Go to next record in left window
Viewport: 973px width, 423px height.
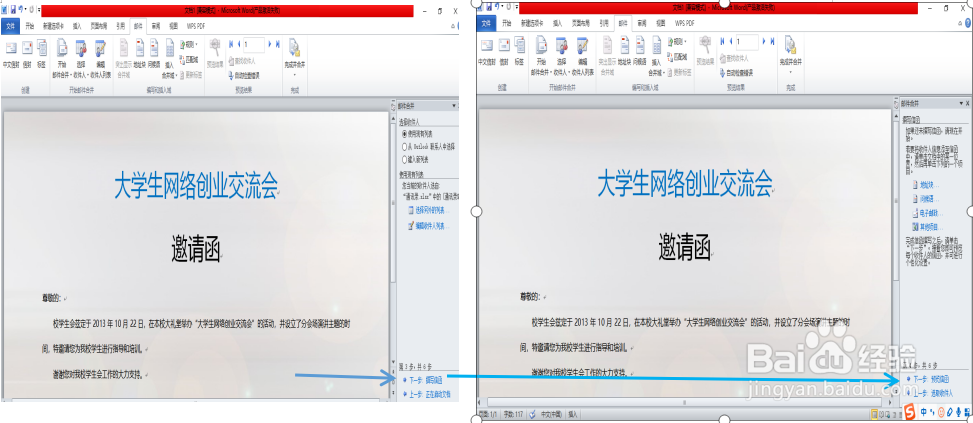(x=269, y=43)
